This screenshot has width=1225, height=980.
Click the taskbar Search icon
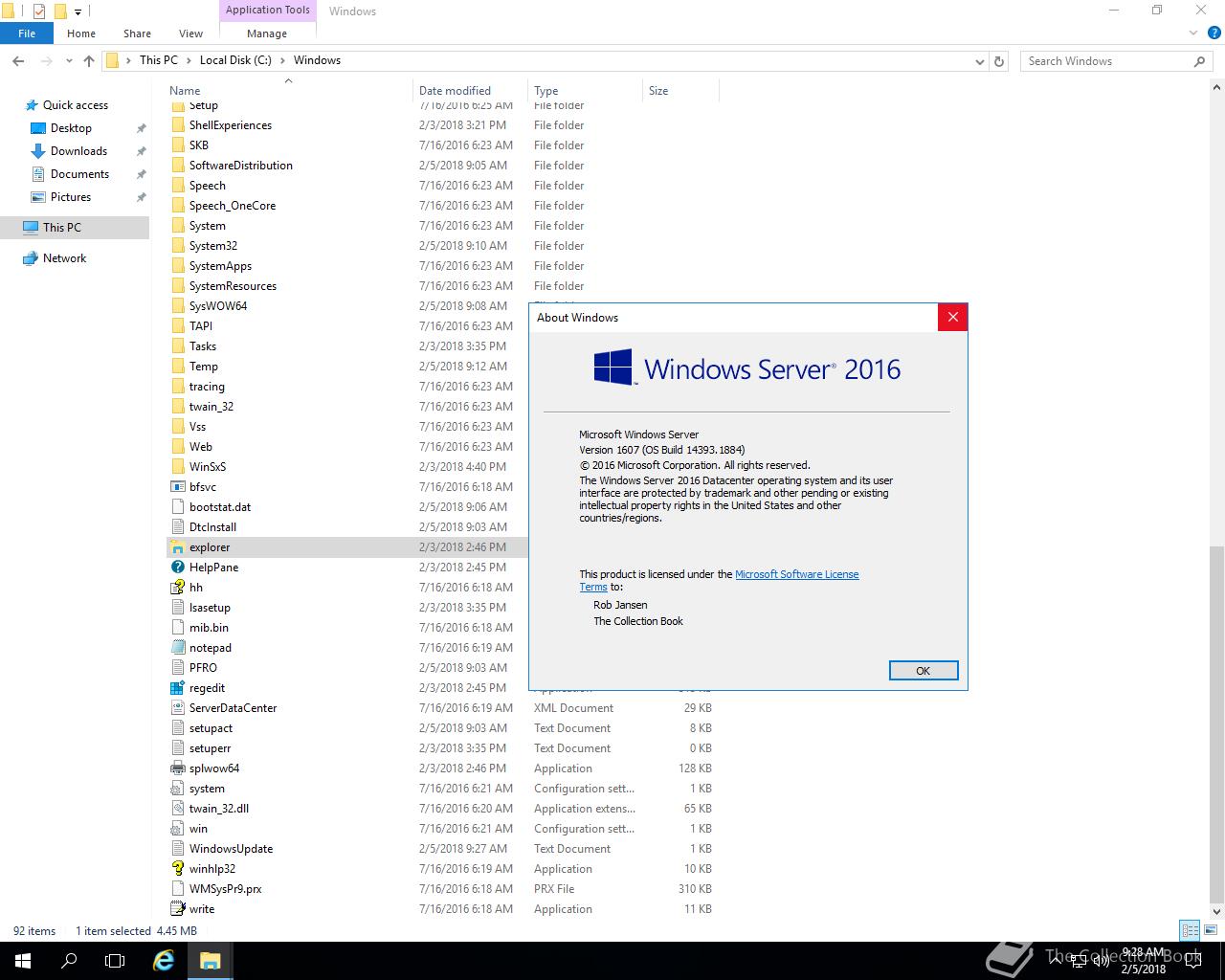coord(69,961)
